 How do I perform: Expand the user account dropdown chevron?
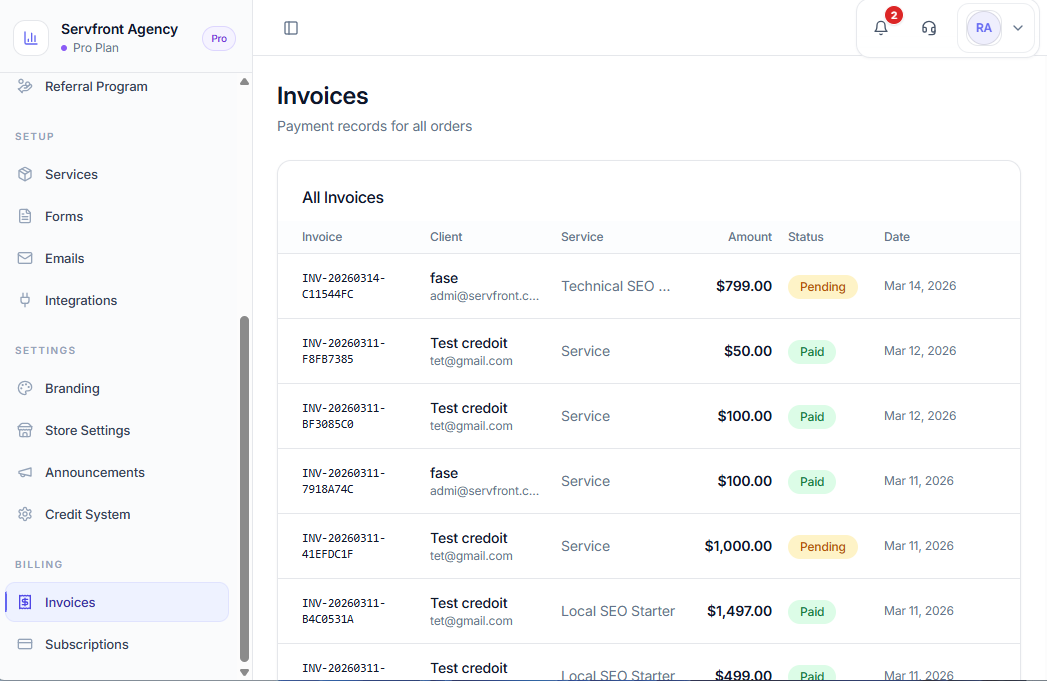pos(1018,28)
